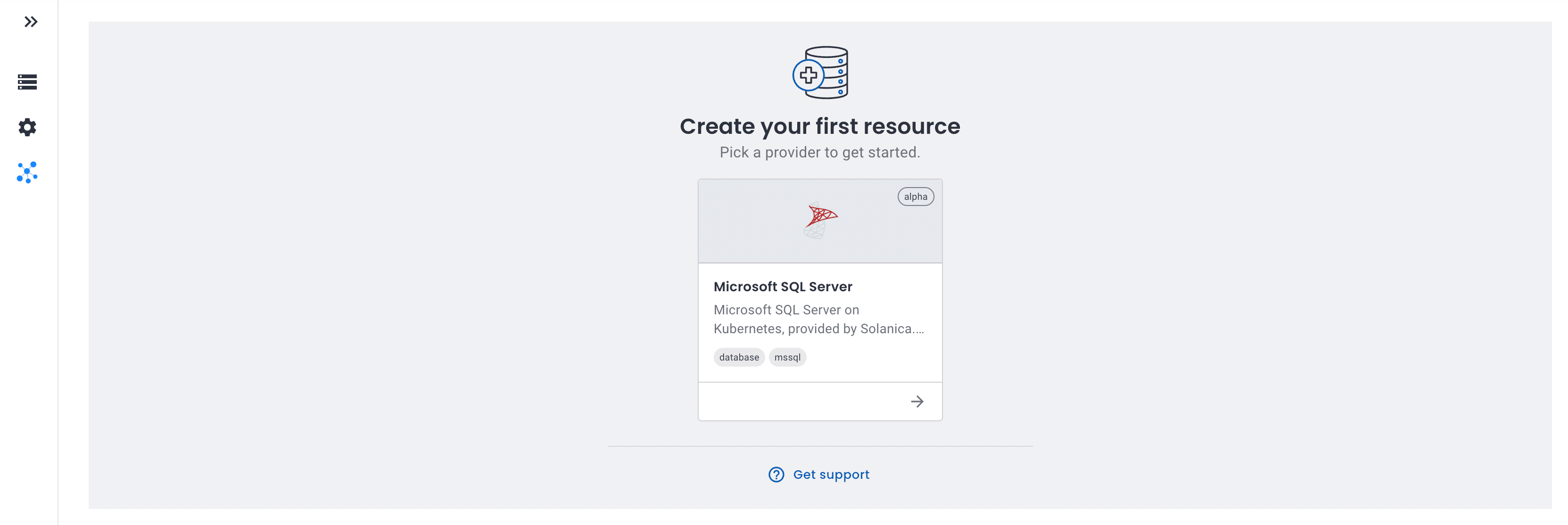Image resolution: width=1568 pixels, height=525 pixels.
Task: Open settings gear icon in sidebar
Action: pos(27,127)
